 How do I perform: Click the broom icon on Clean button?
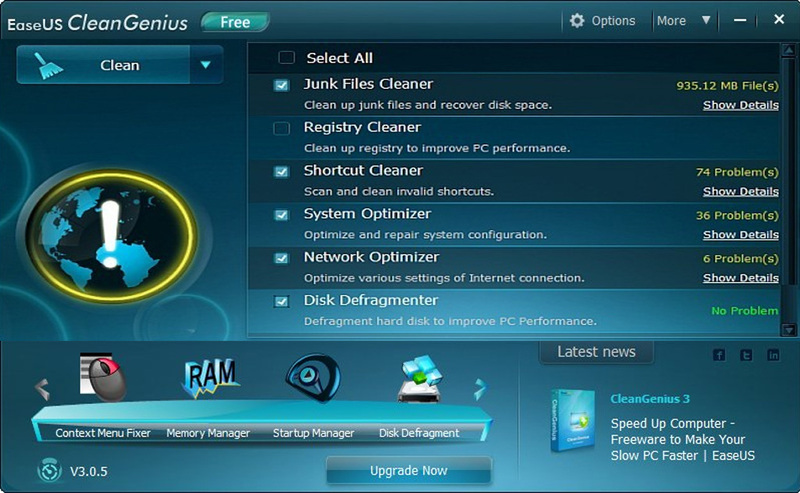coord(47,66)
